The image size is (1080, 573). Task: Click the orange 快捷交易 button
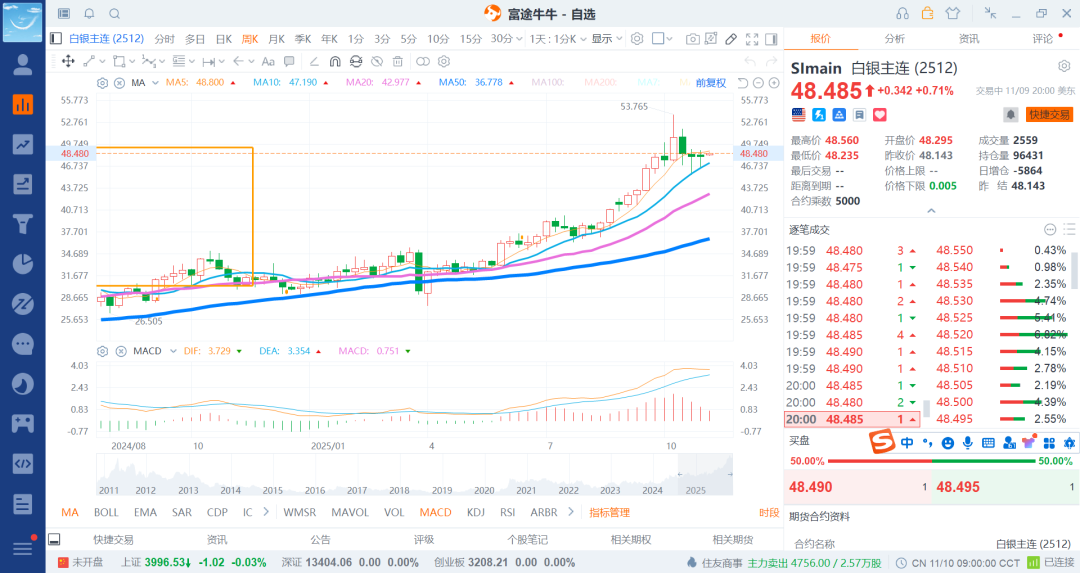[1049, 115]
